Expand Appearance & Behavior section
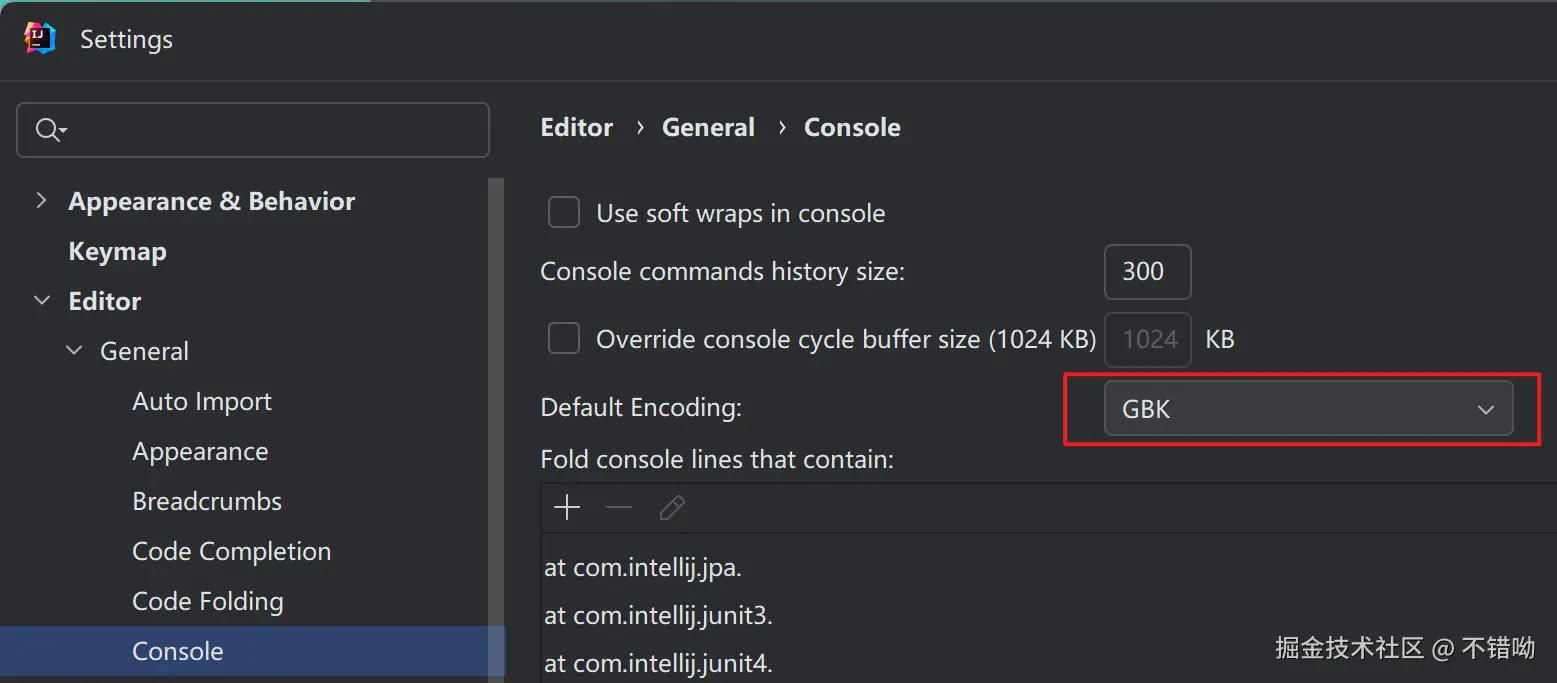 point(41,201)
